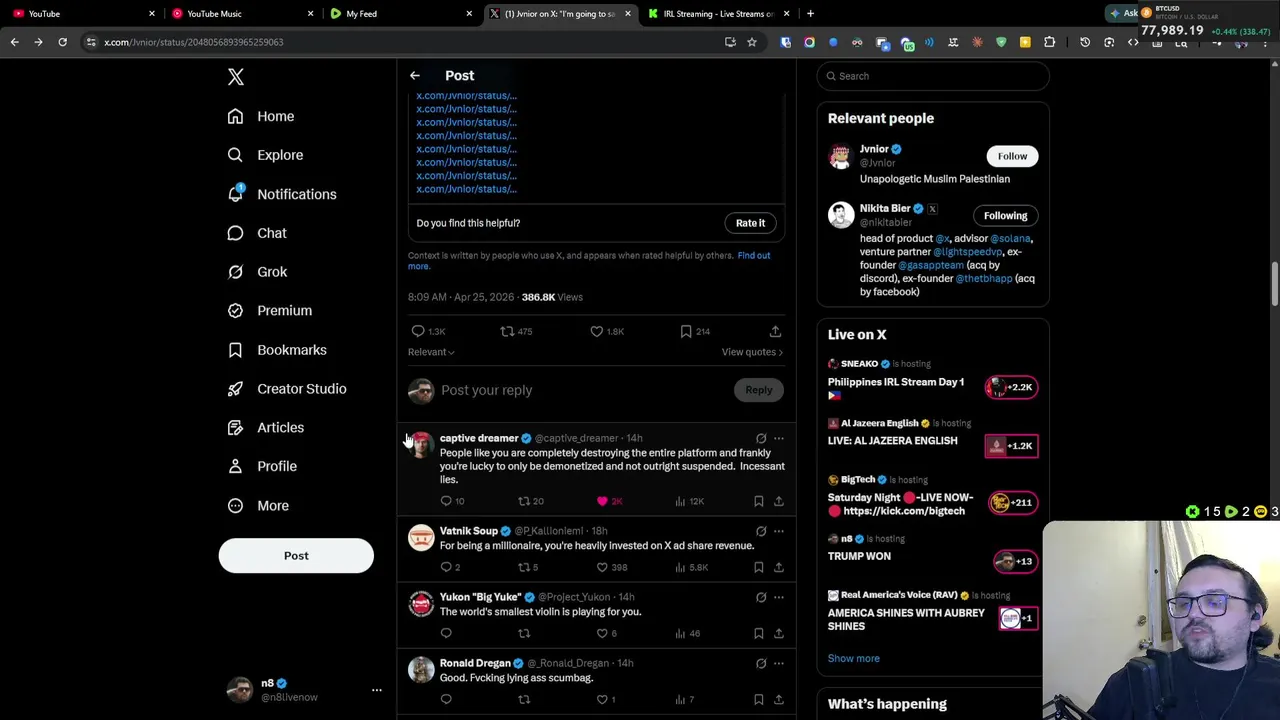Go back in the browser
Viewport: 1280px width, 720px height.
click(x=15, y=42)
